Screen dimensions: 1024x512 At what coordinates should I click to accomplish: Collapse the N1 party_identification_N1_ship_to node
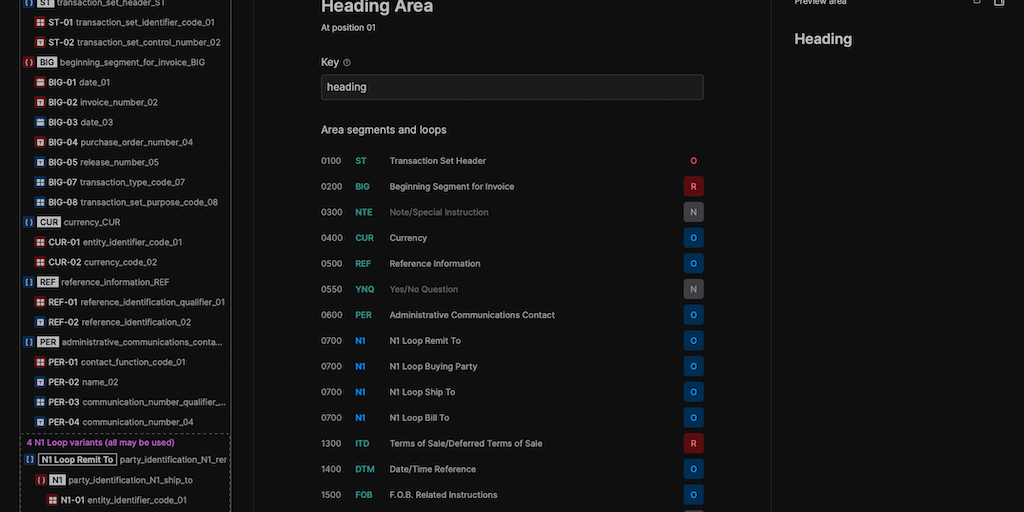point(41,480)
